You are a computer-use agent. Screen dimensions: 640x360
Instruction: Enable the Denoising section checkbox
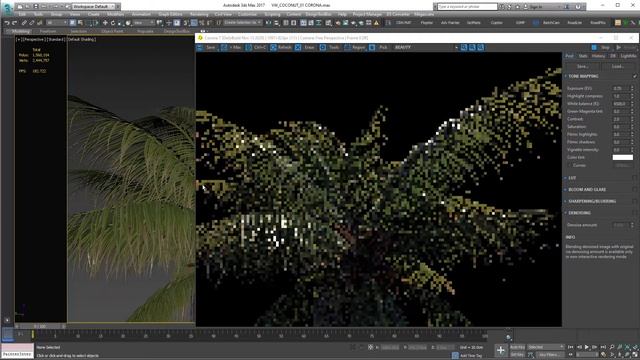coord(634,213)
